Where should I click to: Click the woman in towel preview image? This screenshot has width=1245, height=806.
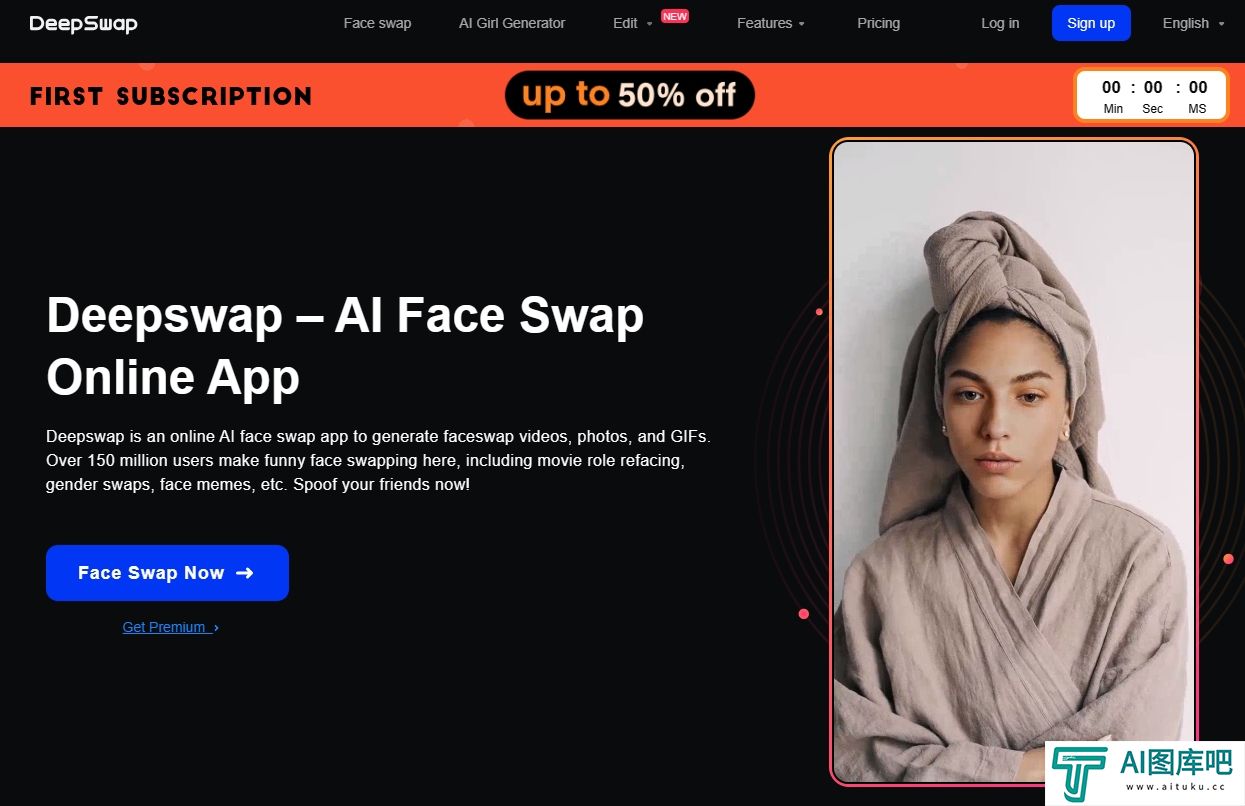click(1013, 461)
